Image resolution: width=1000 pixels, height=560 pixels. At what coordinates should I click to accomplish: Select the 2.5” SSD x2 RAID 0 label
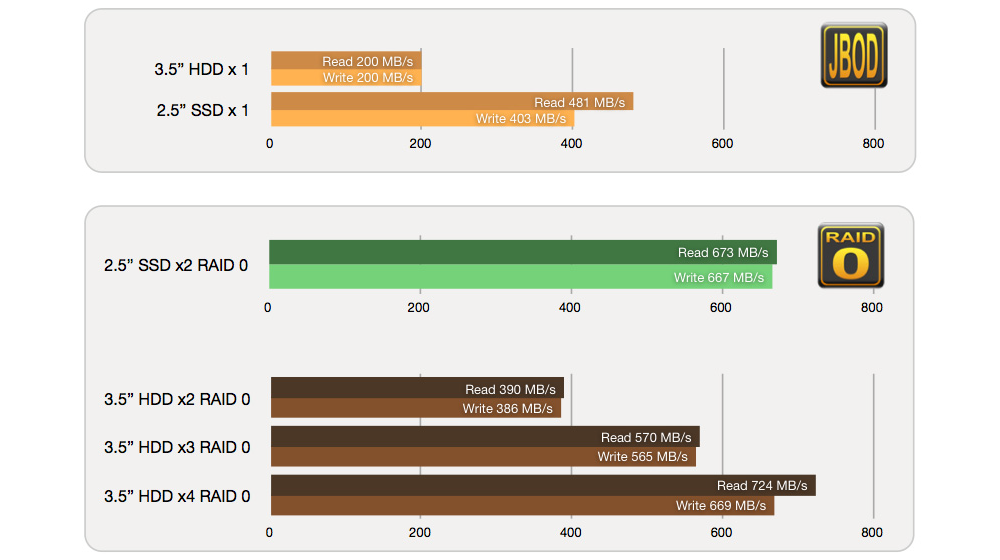pyautogui.click(x=176, y=266)
